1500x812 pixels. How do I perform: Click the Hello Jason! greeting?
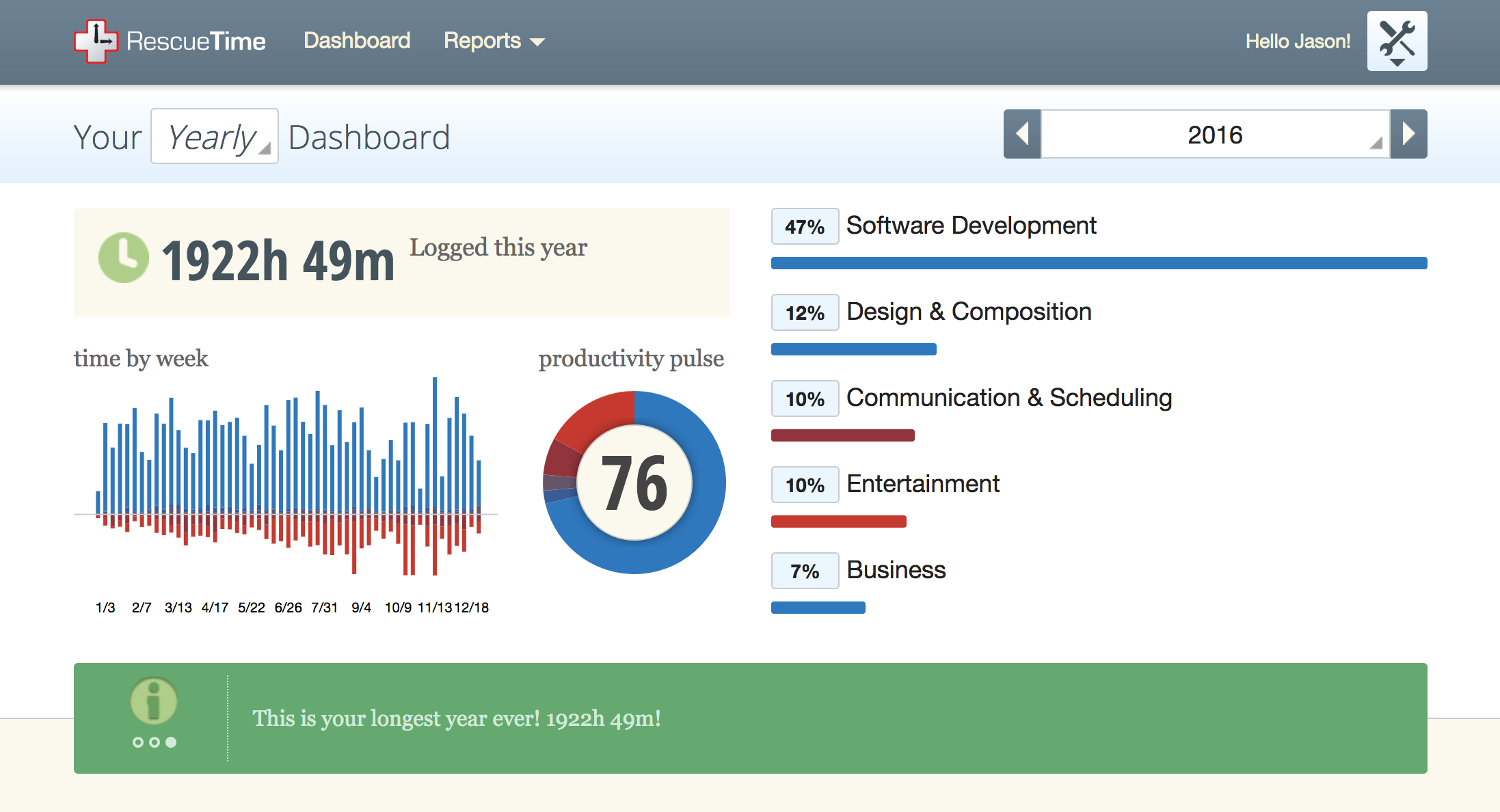pos(1298,41)
